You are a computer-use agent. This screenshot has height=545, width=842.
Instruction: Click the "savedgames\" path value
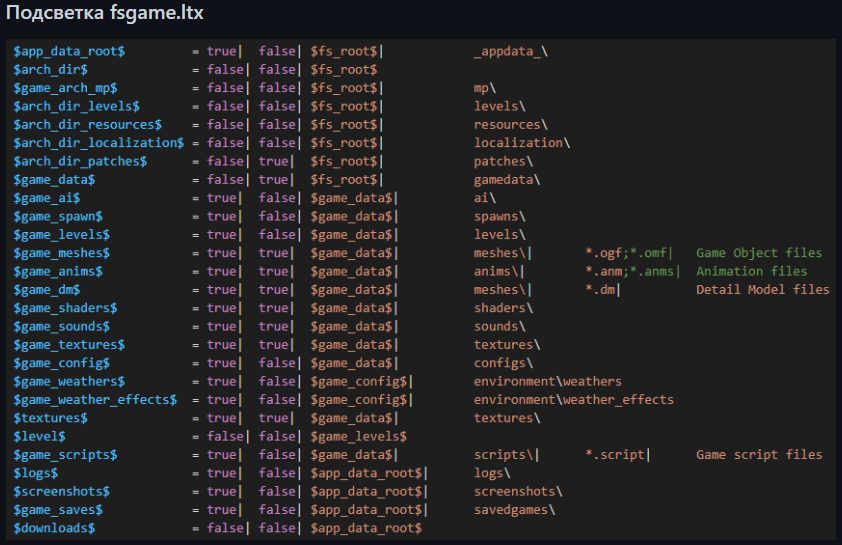point(514,510)
